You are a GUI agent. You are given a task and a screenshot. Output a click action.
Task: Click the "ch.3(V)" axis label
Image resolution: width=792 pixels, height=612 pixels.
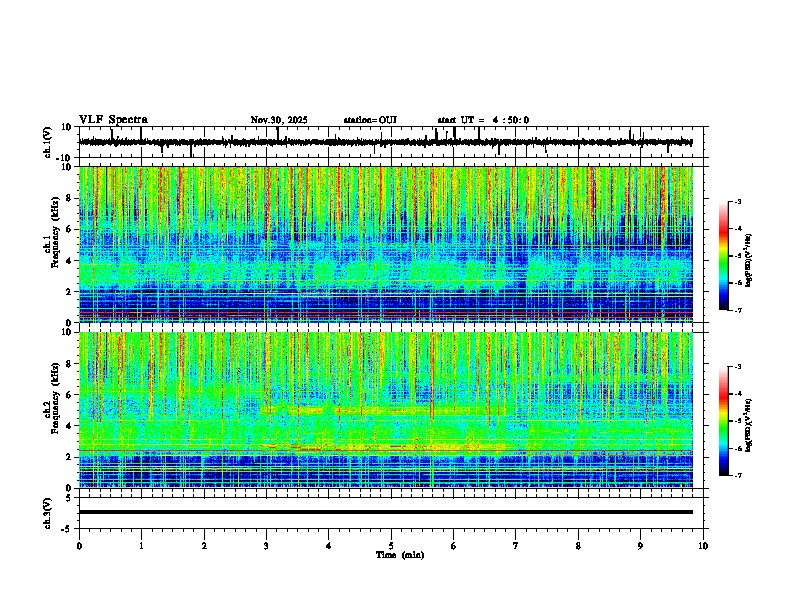(x=48, y=513)
